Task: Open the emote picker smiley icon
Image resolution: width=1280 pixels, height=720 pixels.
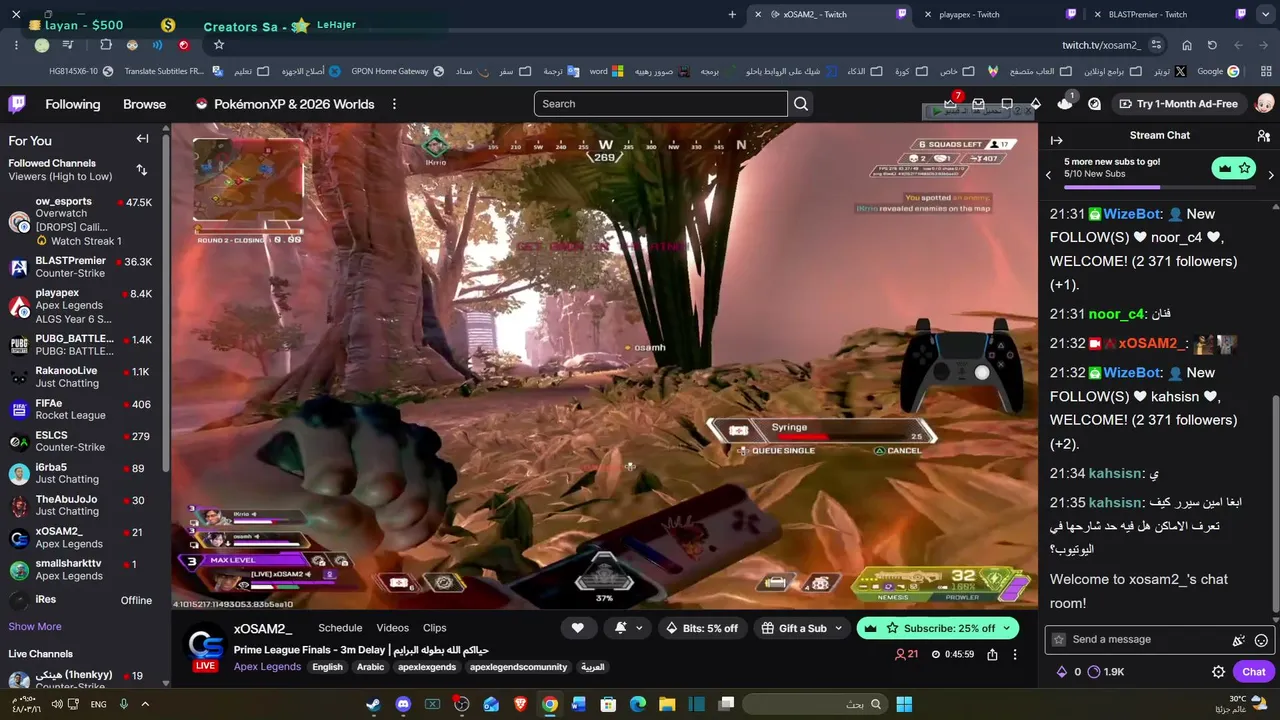Action: click(1261, 640)
